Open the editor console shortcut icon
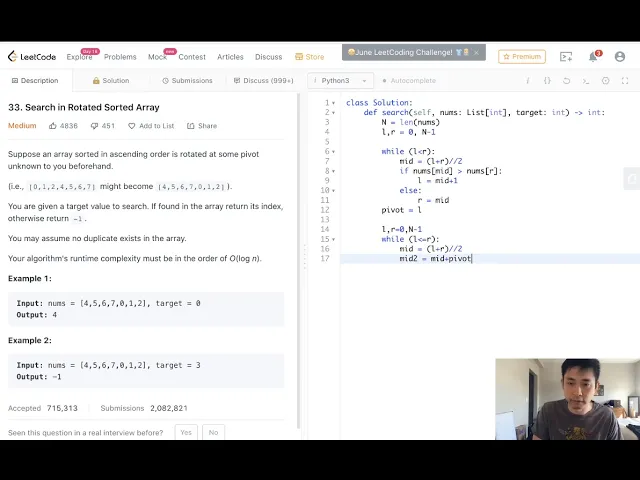The image size is (640, 480). click(586, 81)
